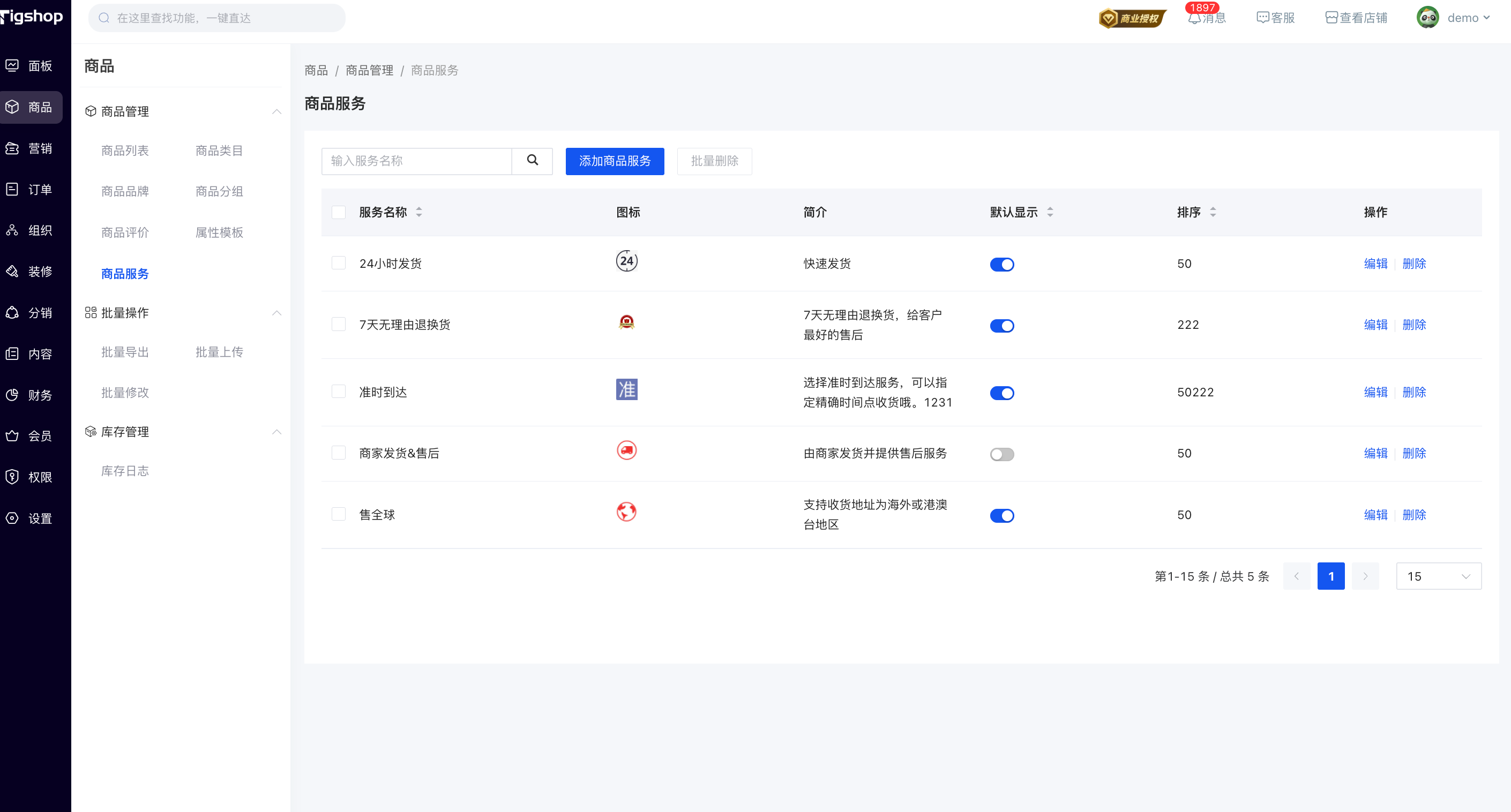Focus the 输入服务名称 search field
Viewport: 1511px width, 812px height.
point(416,161)
